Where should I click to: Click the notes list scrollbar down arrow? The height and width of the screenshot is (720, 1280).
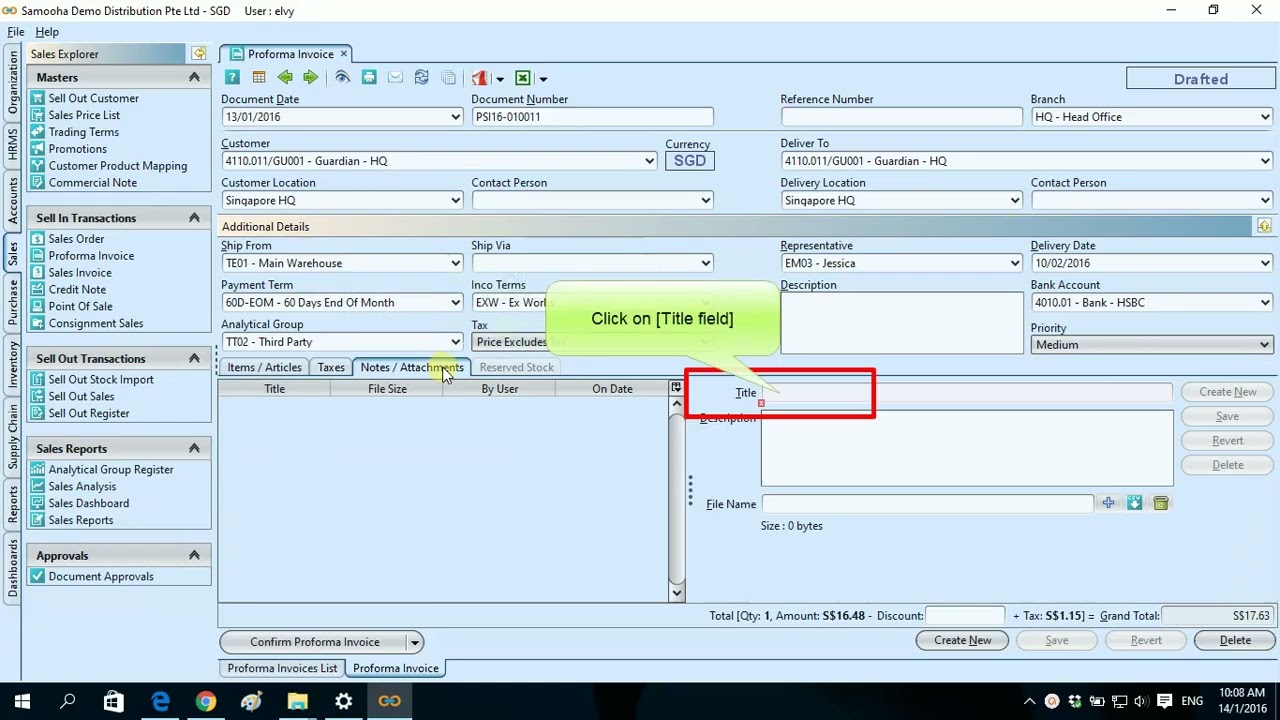[x=677, y=592]
